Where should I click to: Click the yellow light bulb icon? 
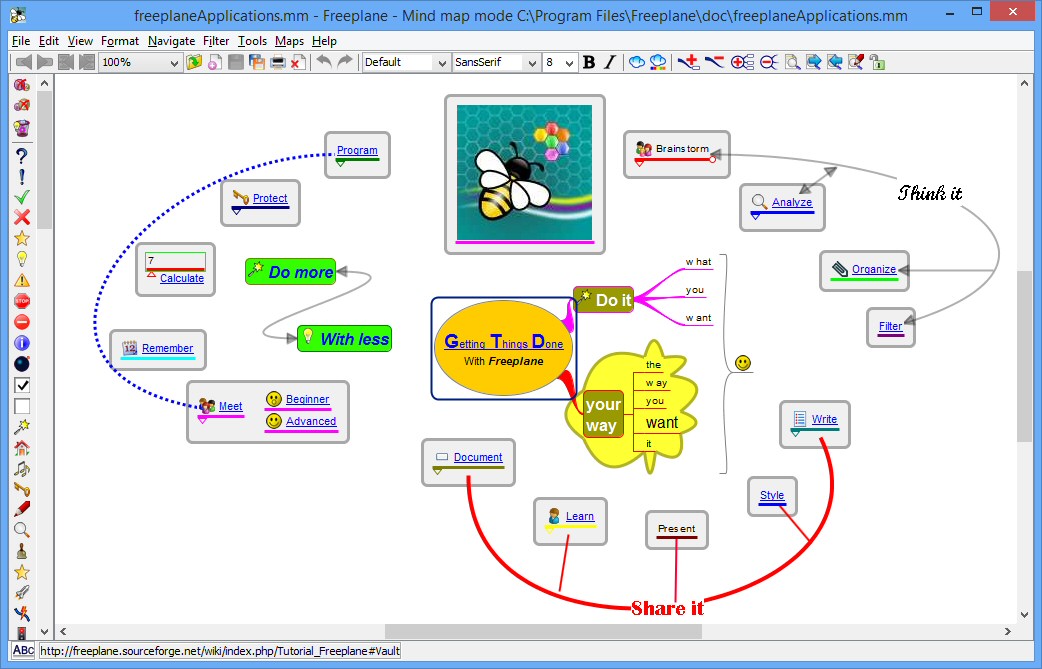[21, 259]
